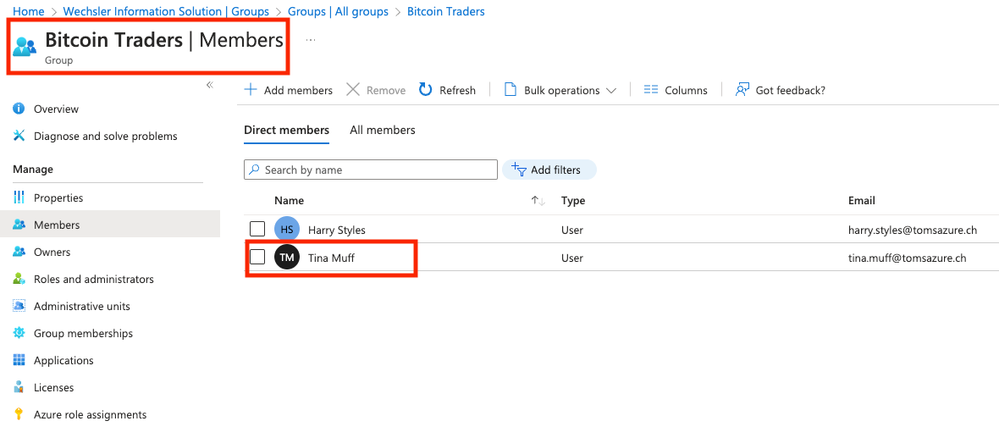Sort by Name using the sort arrows
This screenshot has height=428, width=999.
tap(538, 201)
